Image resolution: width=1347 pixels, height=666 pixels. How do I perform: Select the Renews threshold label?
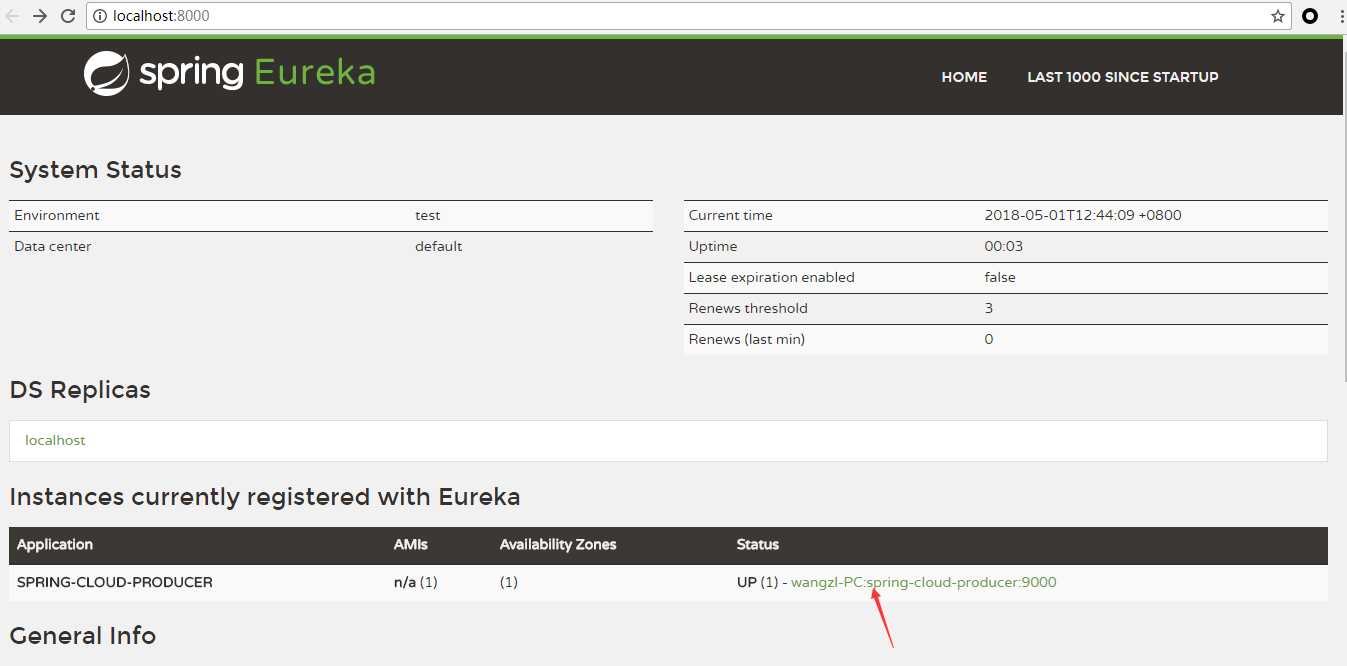pos(748,308)
